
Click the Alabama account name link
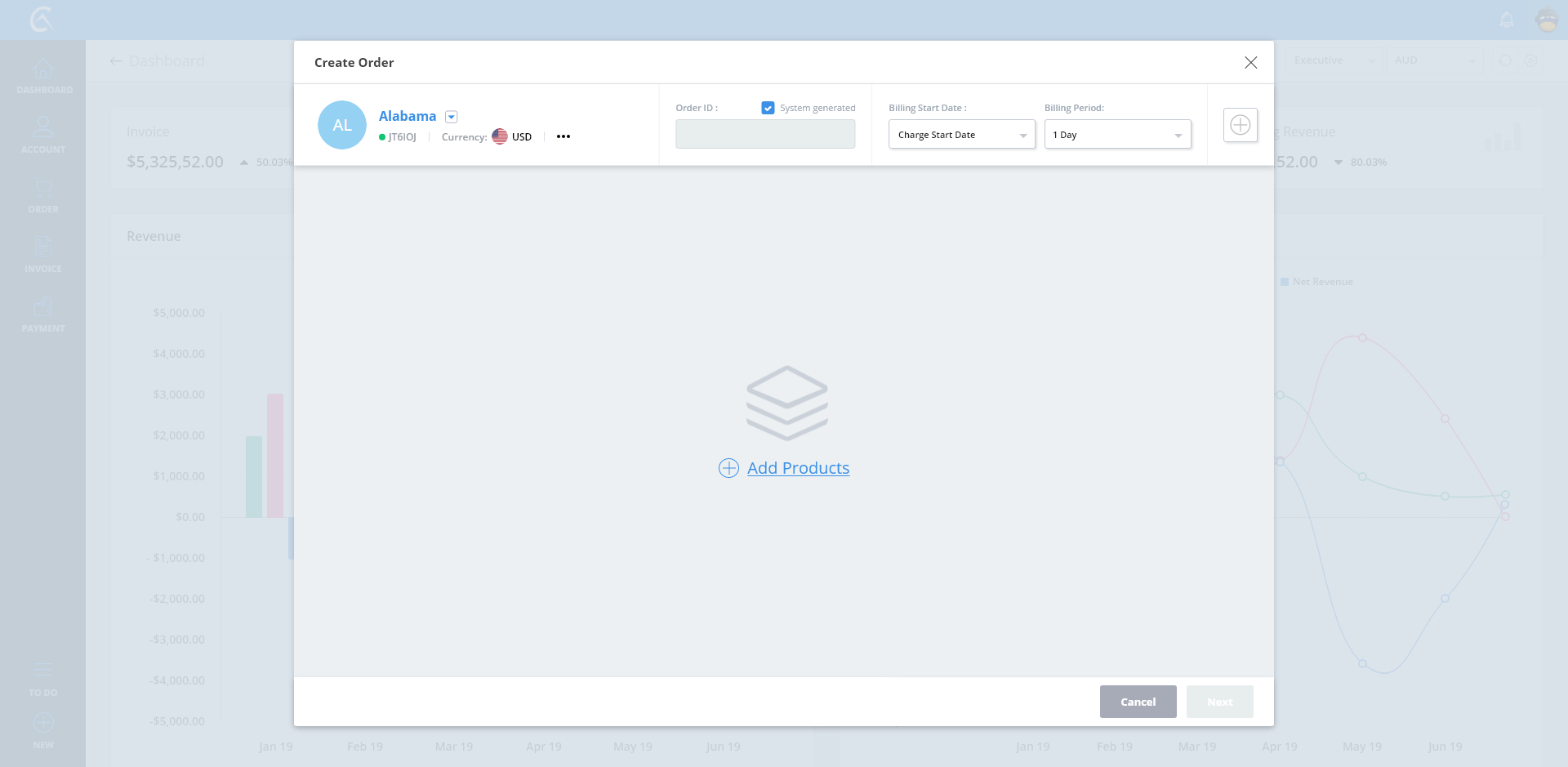coord(407,116)
